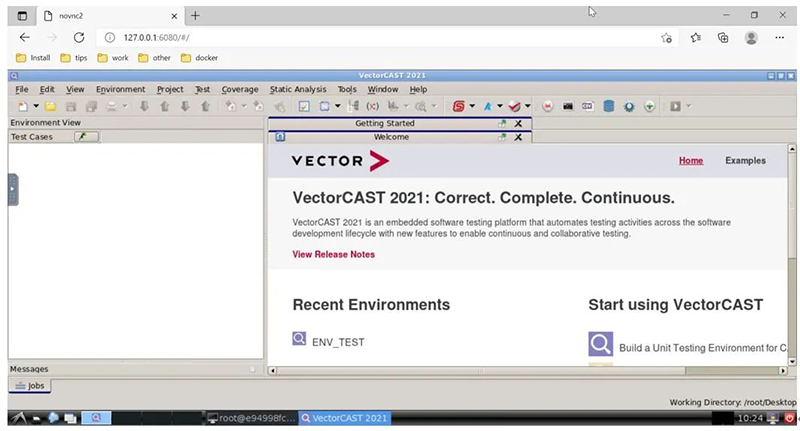
Task: Click the pin button beside Test Cases
Action: (x=86, y=137)
